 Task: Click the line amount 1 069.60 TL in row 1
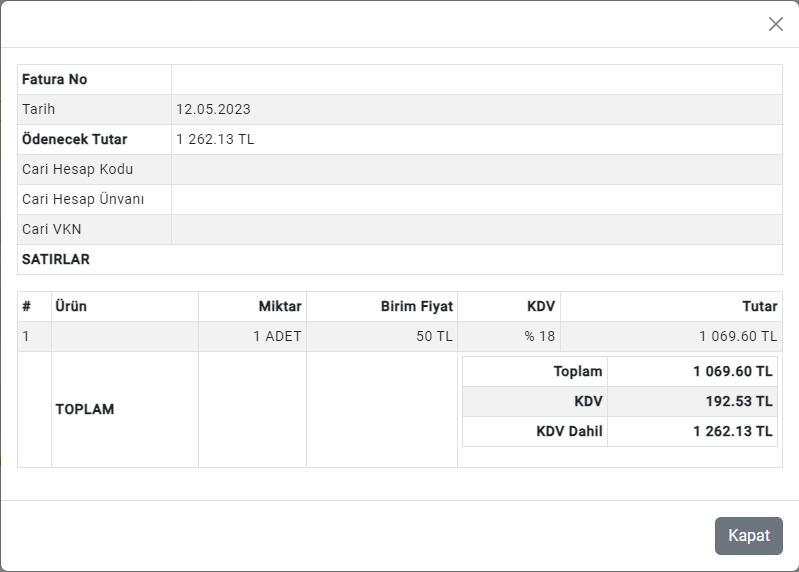point(738,337)
